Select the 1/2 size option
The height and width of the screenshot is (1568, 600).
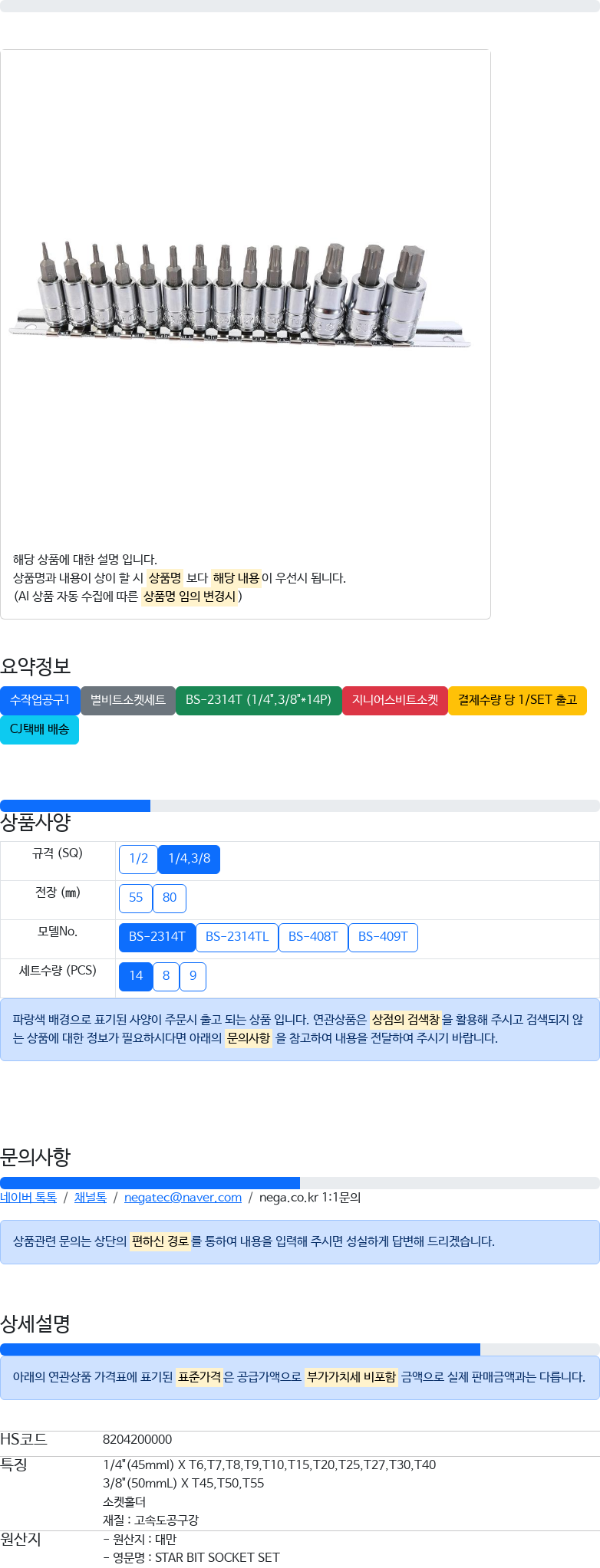pos(138,859)
